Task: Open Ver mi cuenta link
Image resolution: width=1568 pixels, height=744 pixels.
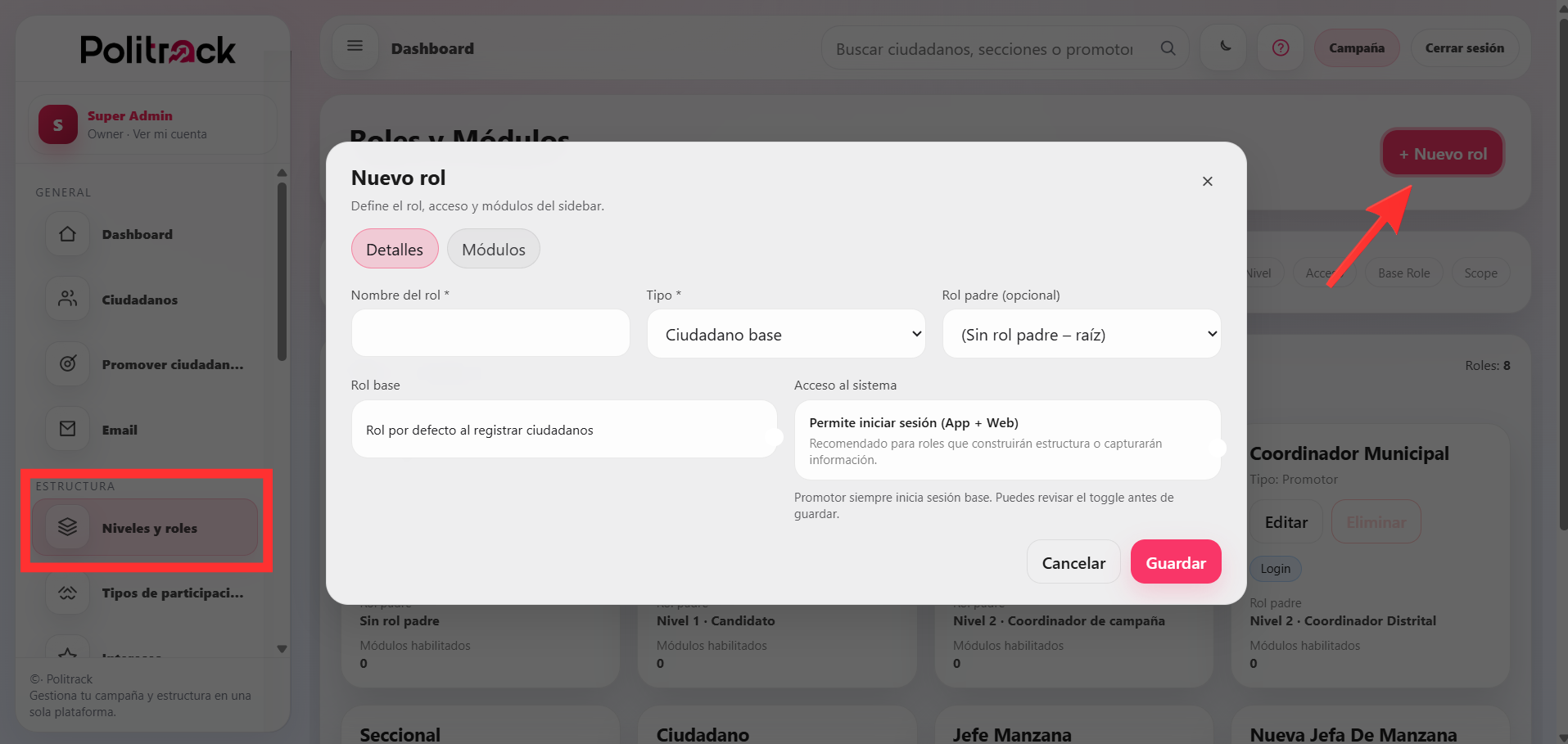Action: pos(171,133)
